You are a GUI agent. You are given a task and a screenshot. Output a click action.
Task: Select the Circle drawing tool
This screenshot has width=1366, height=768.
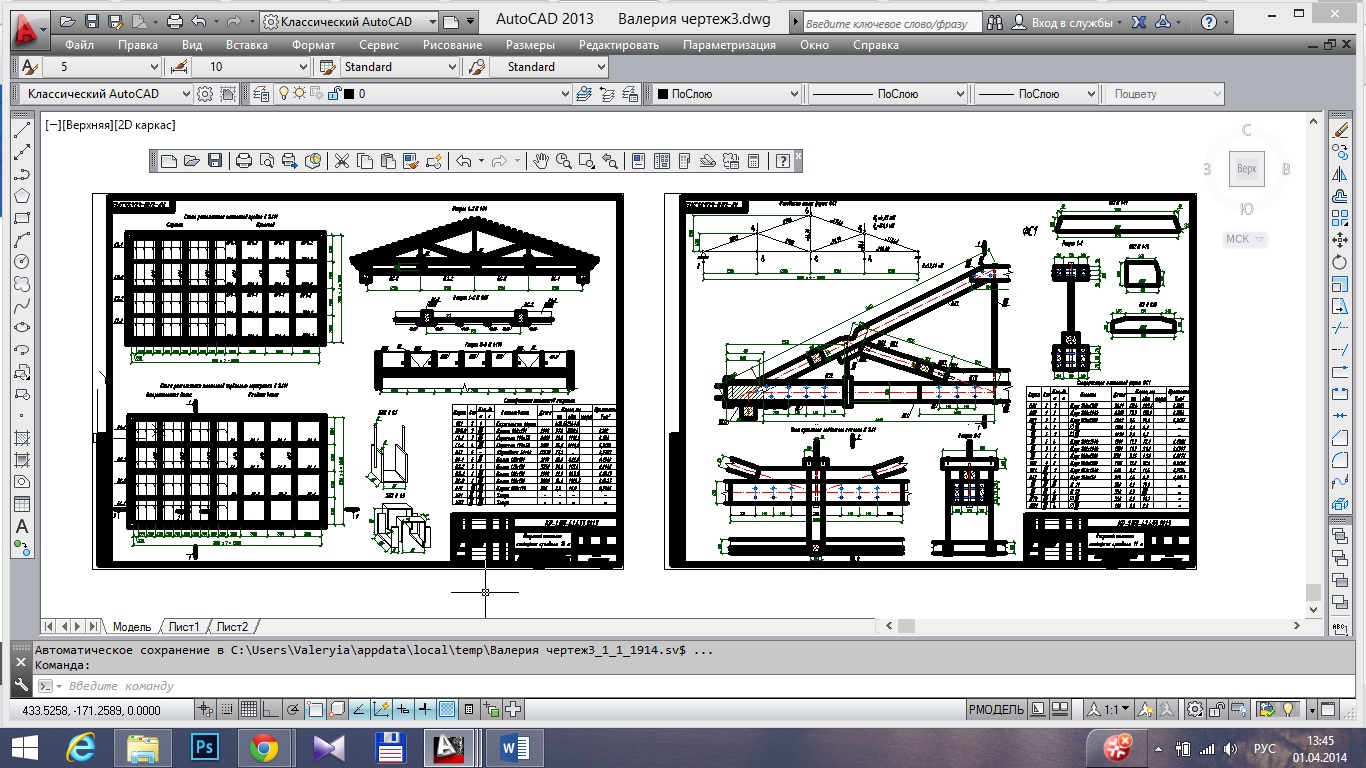point(22,262)
